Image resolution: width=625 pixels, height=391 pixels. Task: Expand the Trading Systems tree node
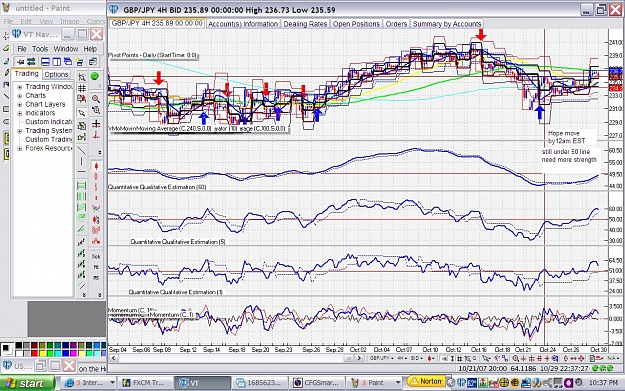point(20,131)
